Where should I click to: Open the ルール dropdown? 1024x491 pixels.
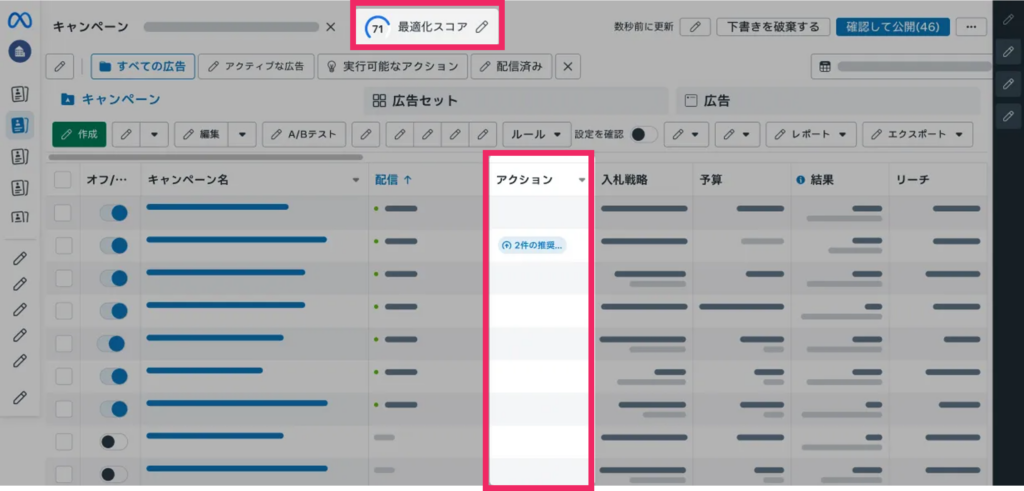(x=536, y=134)
